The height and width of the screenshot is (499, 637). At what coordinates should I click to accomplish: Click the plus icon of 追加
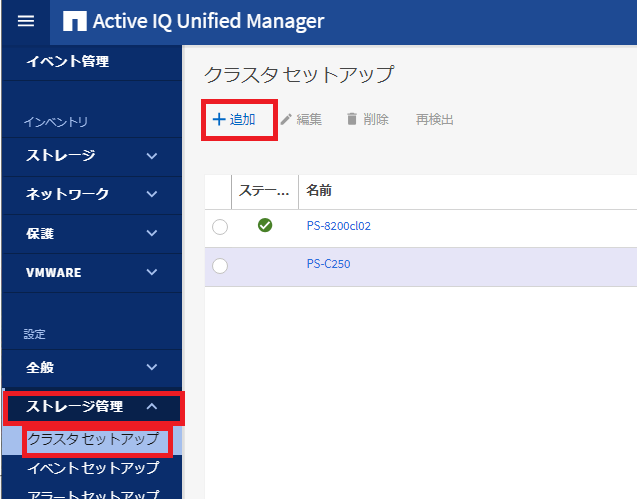[x=219, y=119]
